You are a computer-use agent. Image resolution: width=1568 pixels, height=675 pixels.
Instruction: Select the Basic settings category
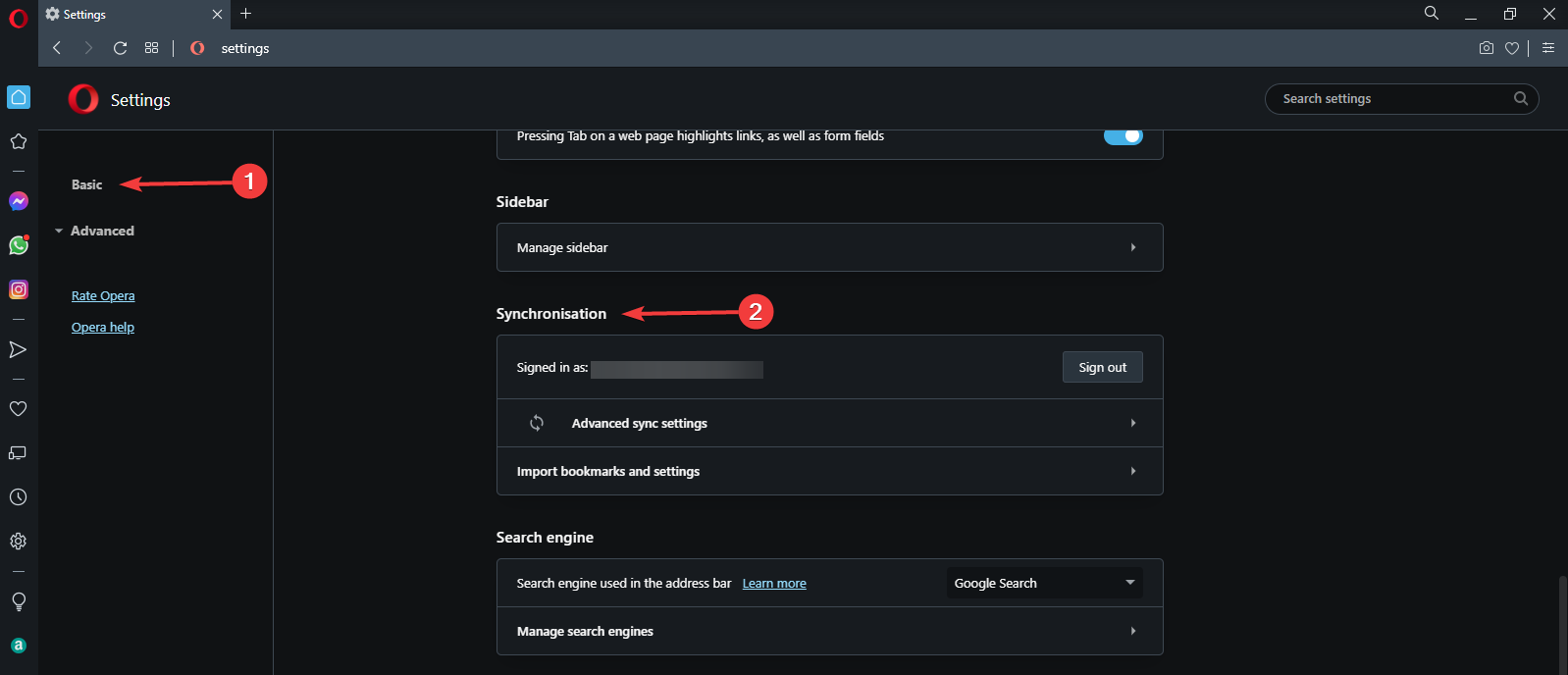point(86,184)
